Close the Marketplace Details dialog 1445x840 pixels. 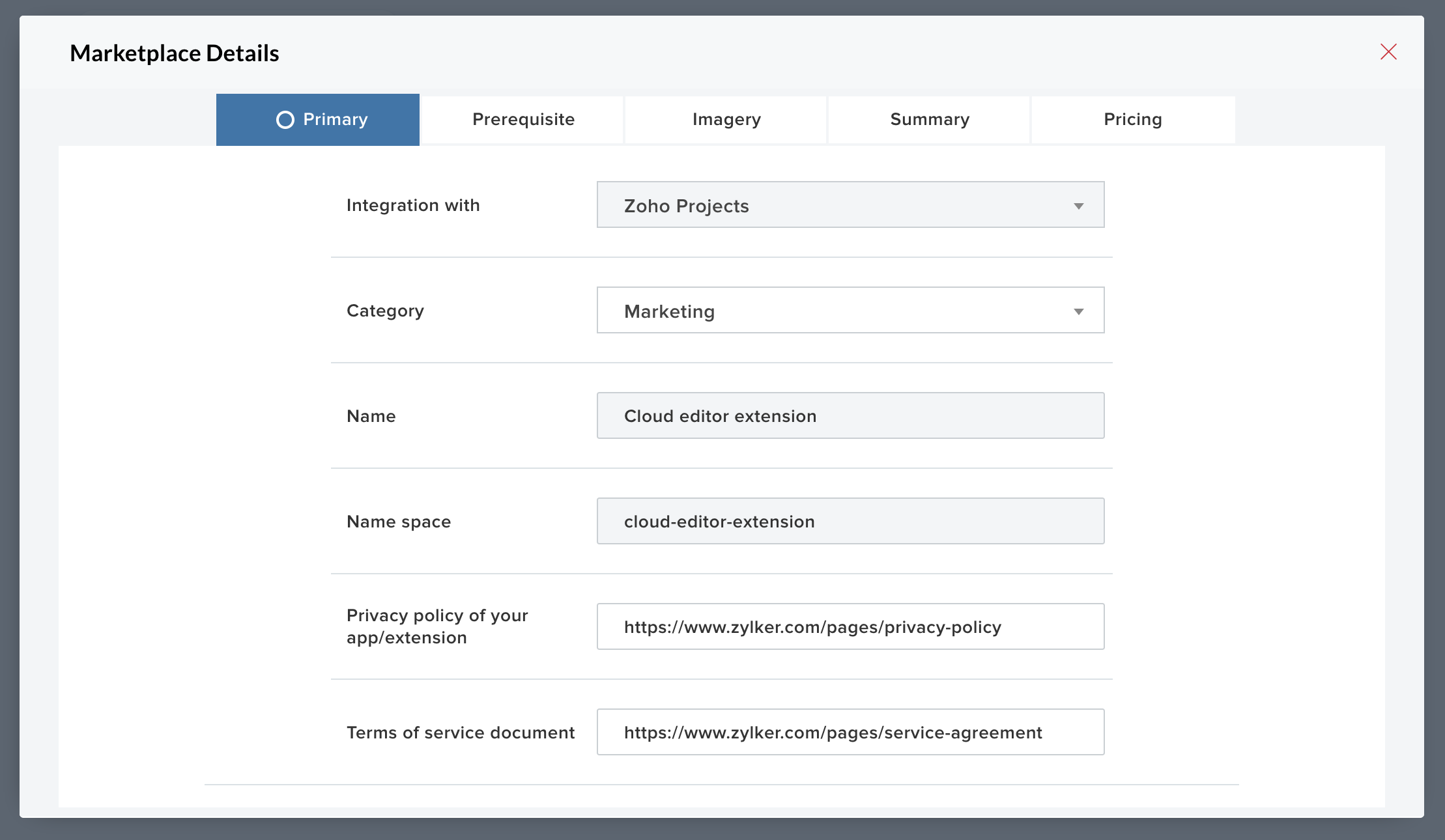1388,52
